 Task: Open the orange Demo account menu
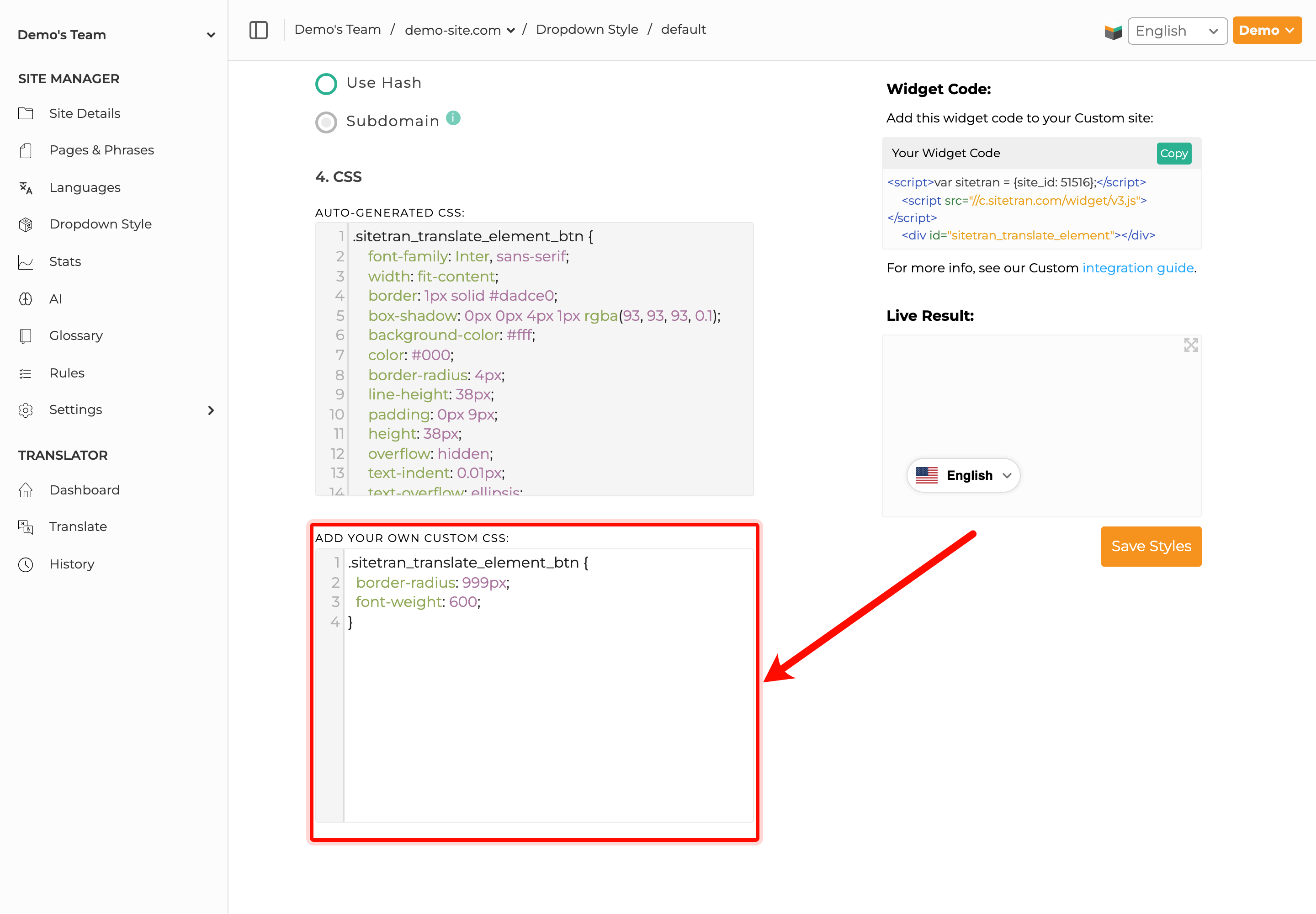[x=1267, y=30]
